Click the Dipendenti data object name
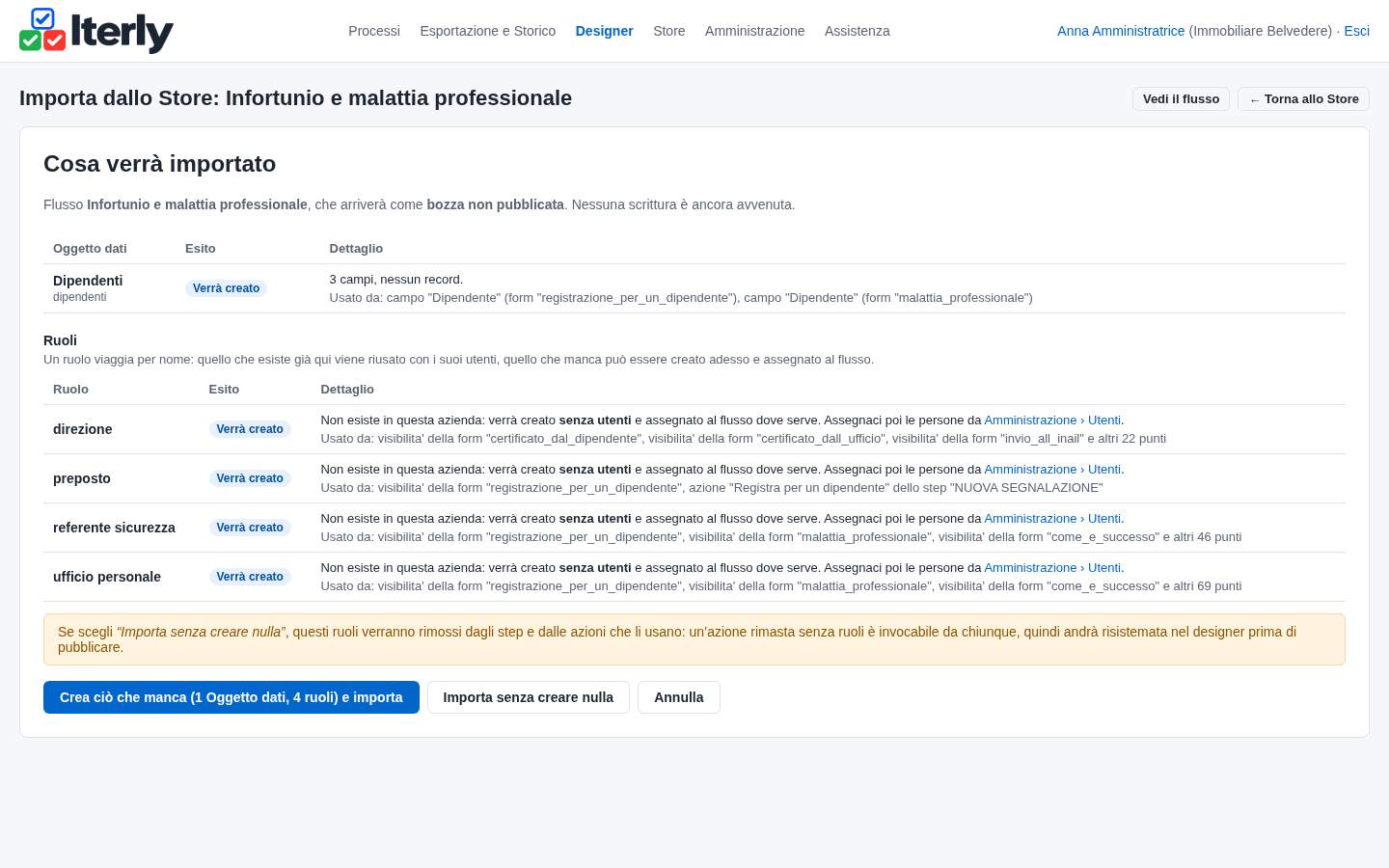The height and width of the screenshot is (868, 1389). tap(88, 281)
